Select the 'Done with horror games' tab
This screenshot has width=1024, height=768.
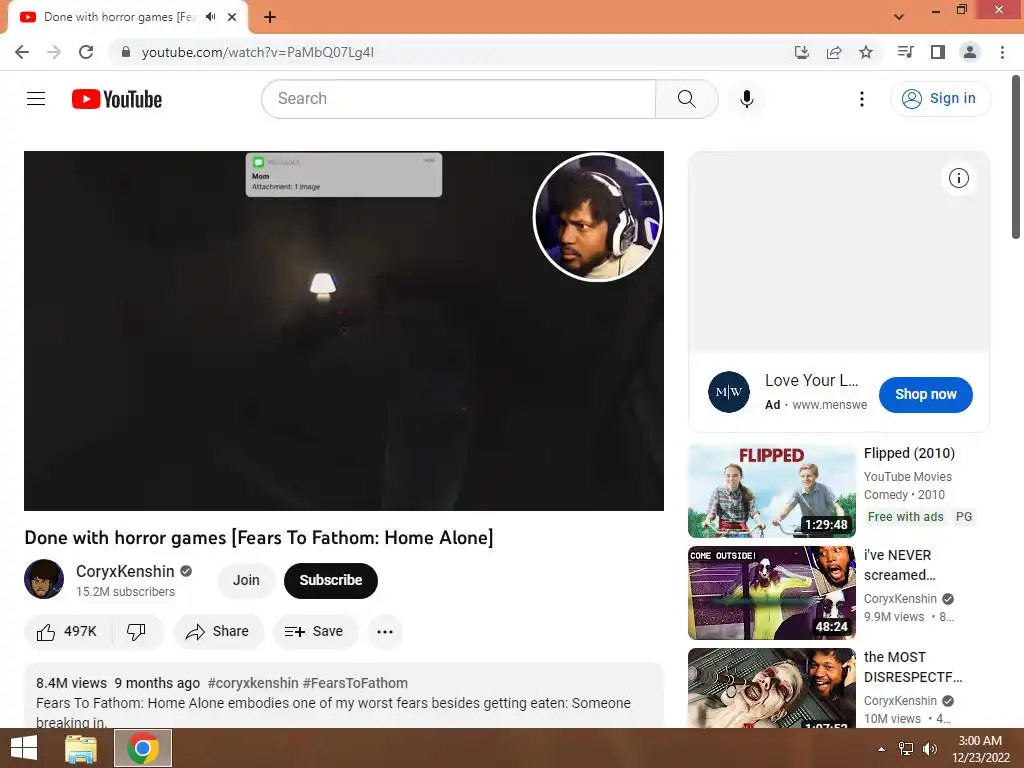(x=118, y=17)
